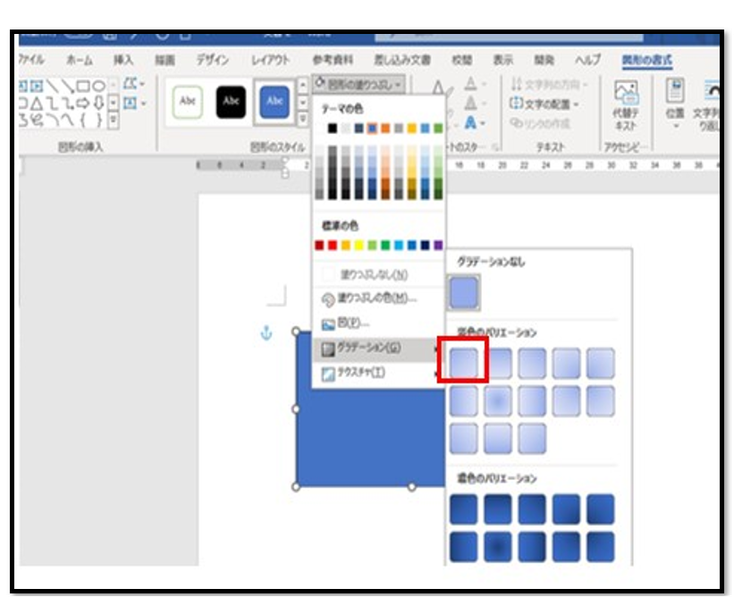Pick orange in the theme colors row
Viewport: 734px width, 597px height.
tap(385, 128)
